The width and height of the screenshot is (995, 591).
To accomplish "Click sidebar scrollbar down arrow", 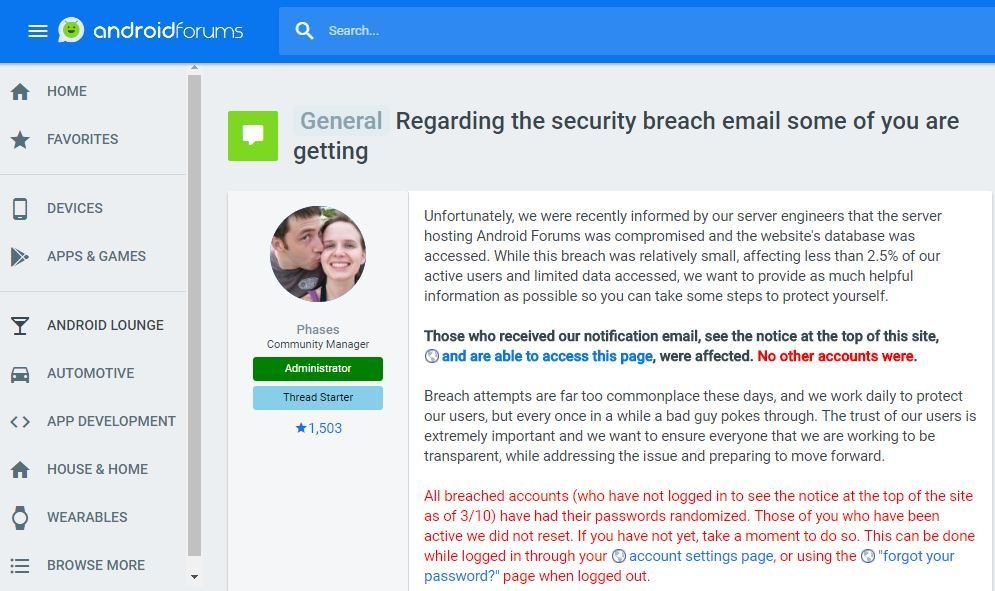I will pyautogui.click(x=195, y=577).
